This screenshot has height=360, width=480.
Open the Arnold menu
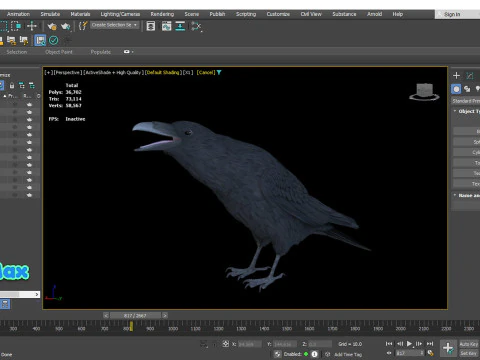[374, 14]
